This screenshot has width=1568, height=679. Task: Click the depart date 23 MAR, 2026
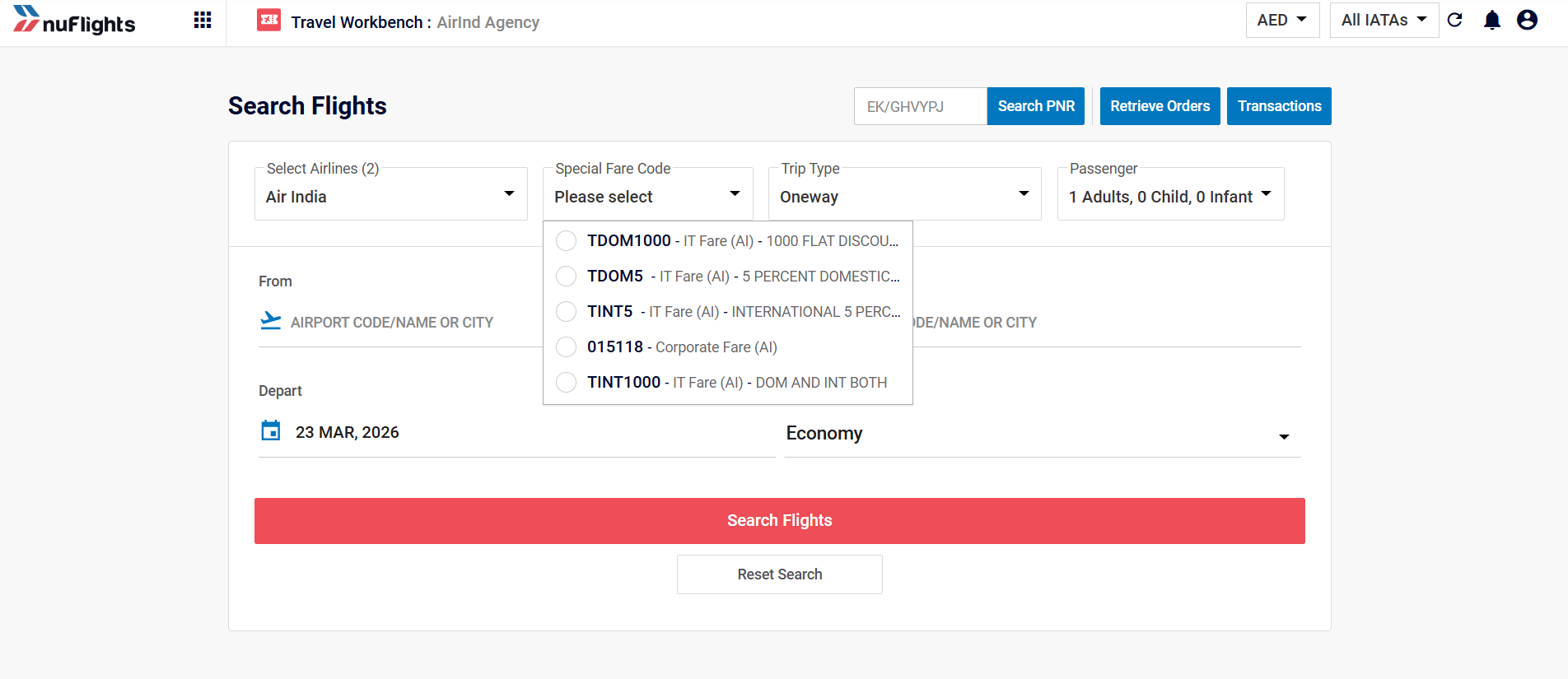coord(348,432)
